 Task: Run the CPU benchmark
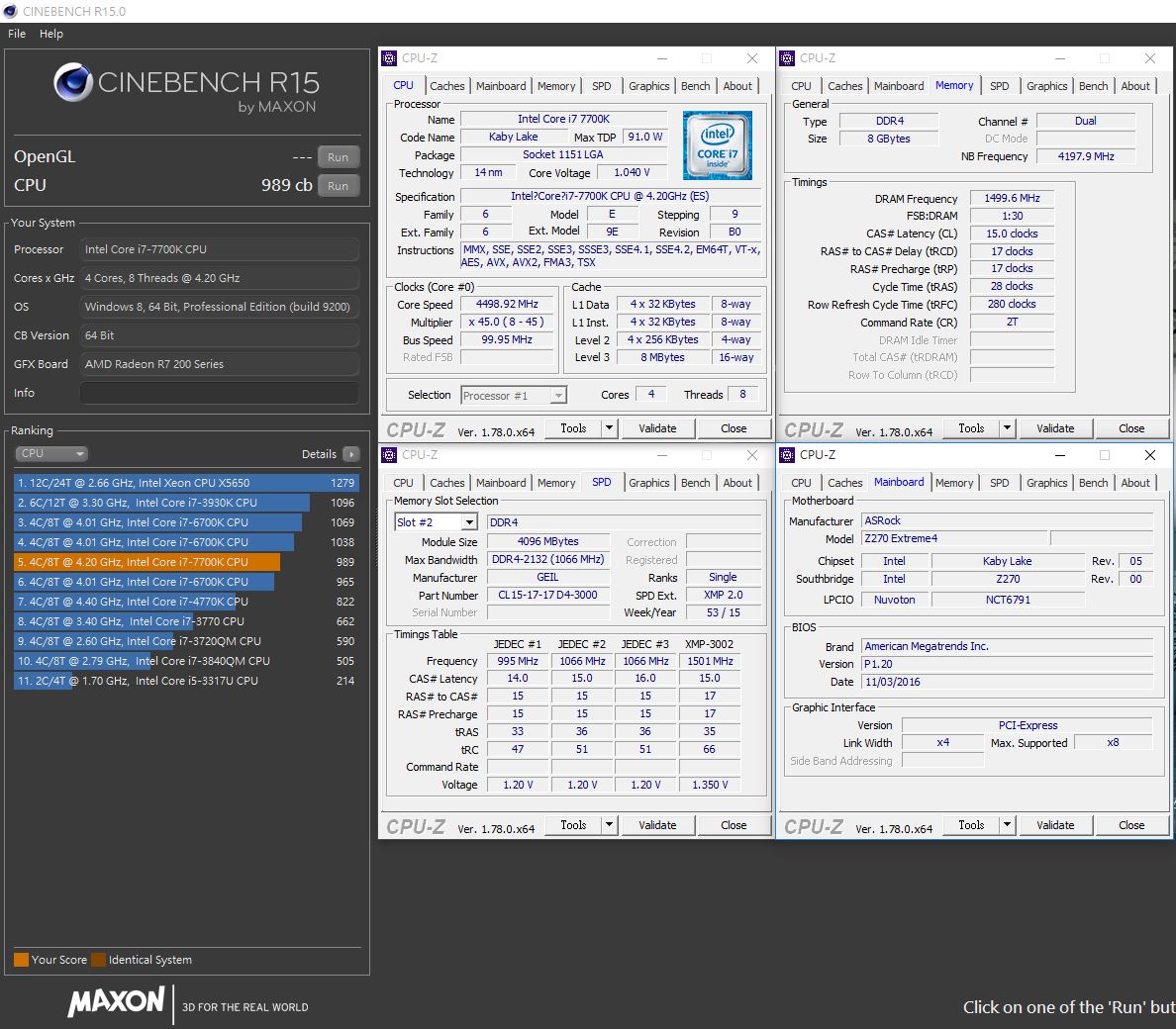tap(338, 186)
